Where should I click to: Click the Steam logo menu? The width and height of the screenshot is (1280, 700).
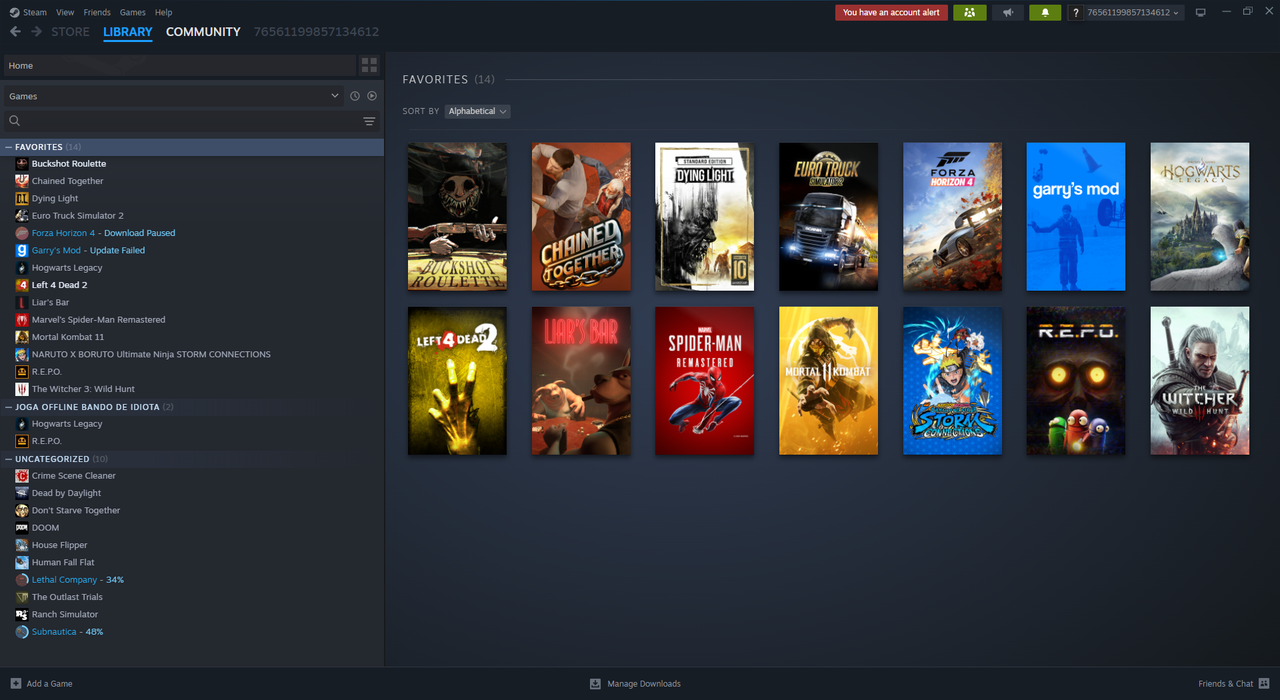pos(28,12)
